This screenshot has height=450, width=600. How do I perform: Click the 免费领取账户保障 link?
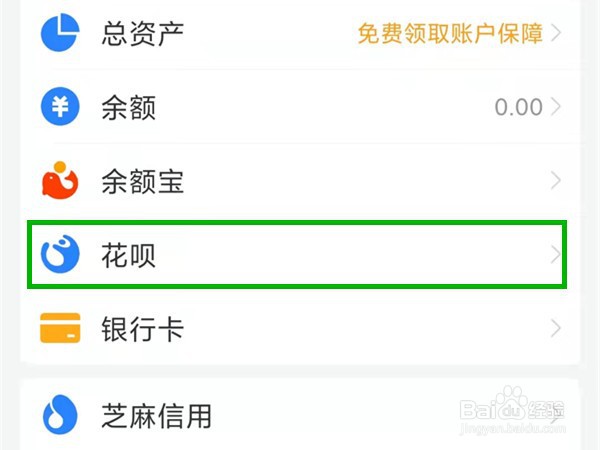(450, 33)
